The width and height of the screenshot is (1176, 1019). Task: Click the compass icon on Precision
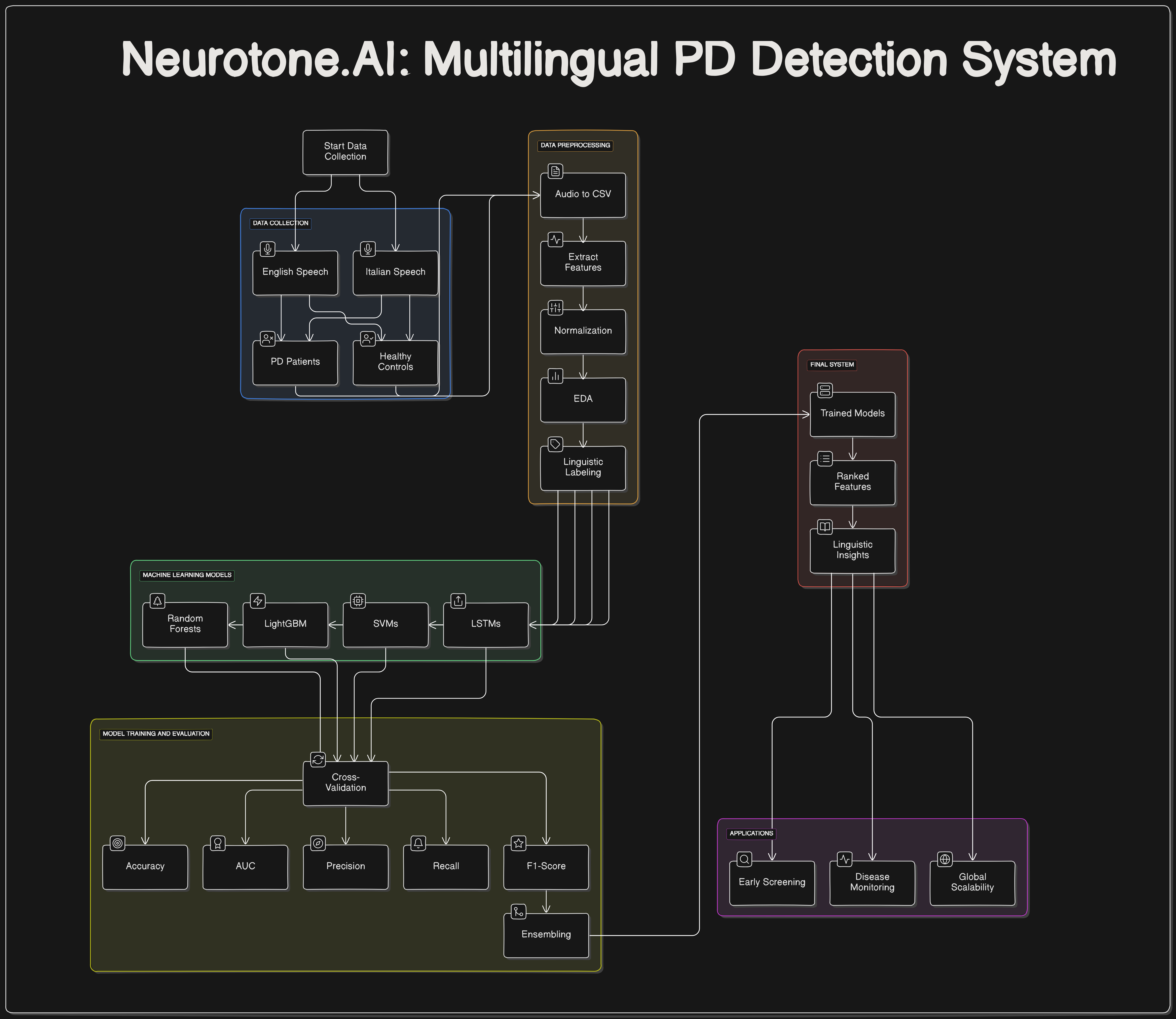tap(318, 843)
